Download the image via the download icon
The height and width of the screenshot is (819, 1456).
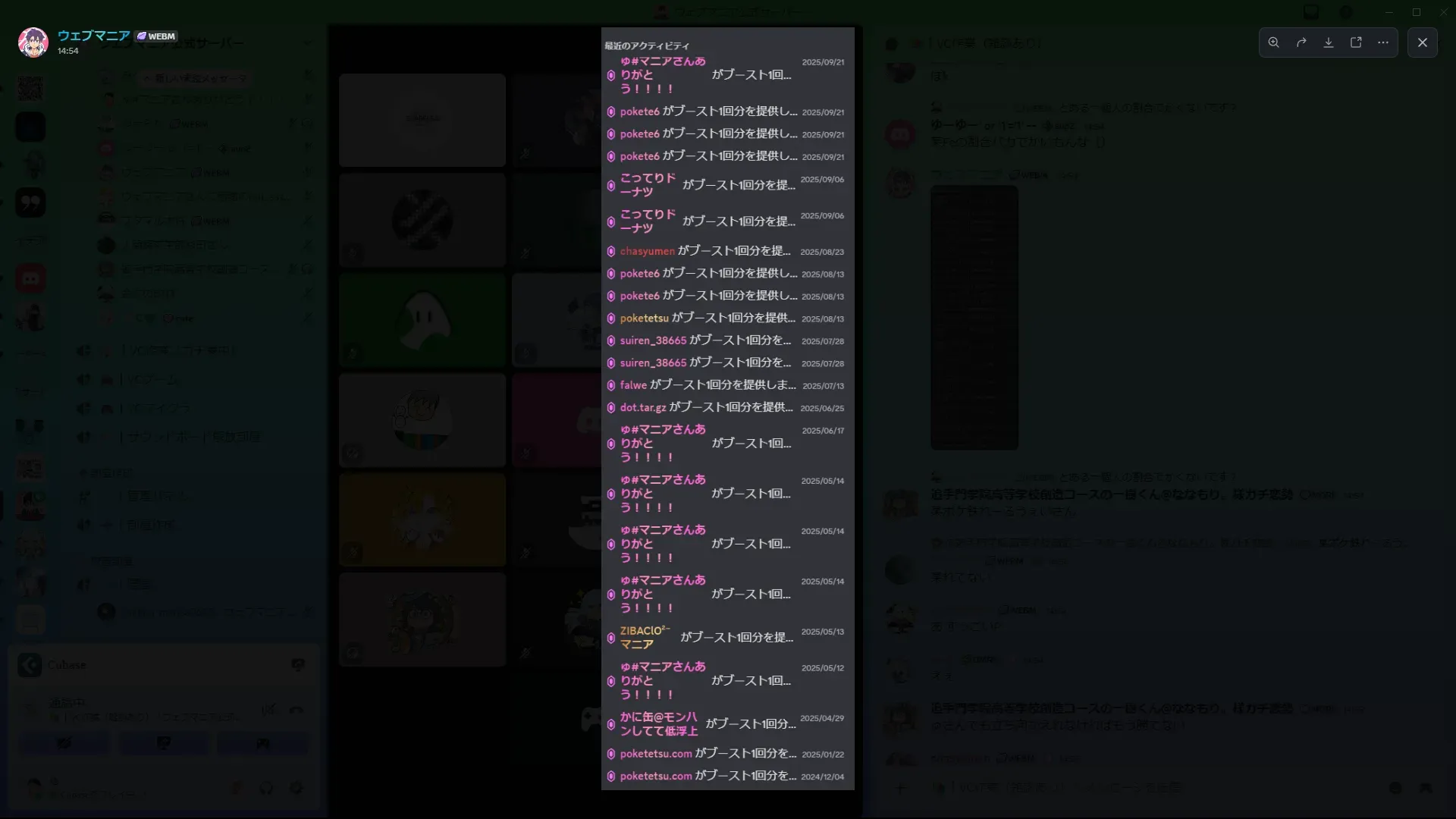coord(1329,42)
